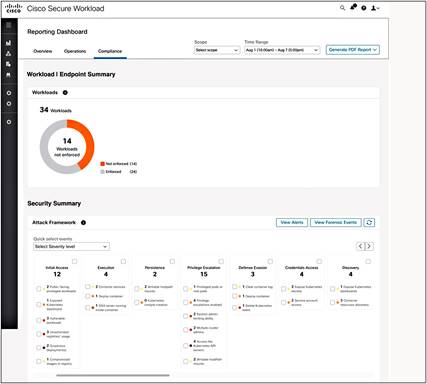Viewport: 427px width, 384px height.
Task: Click the orange Not enforced legend swatch
Action: coord(103,164)
